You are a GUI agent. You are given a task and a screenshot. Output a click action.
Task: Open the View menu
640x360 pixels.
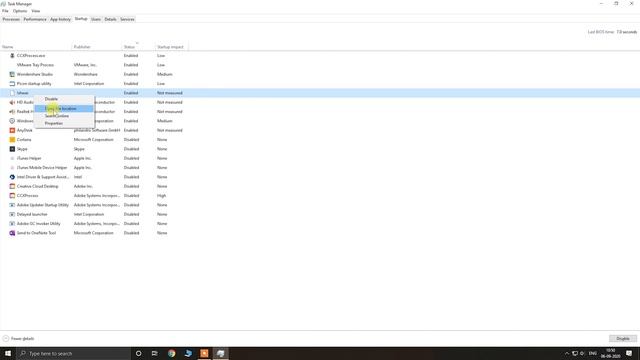click(36, 11)
